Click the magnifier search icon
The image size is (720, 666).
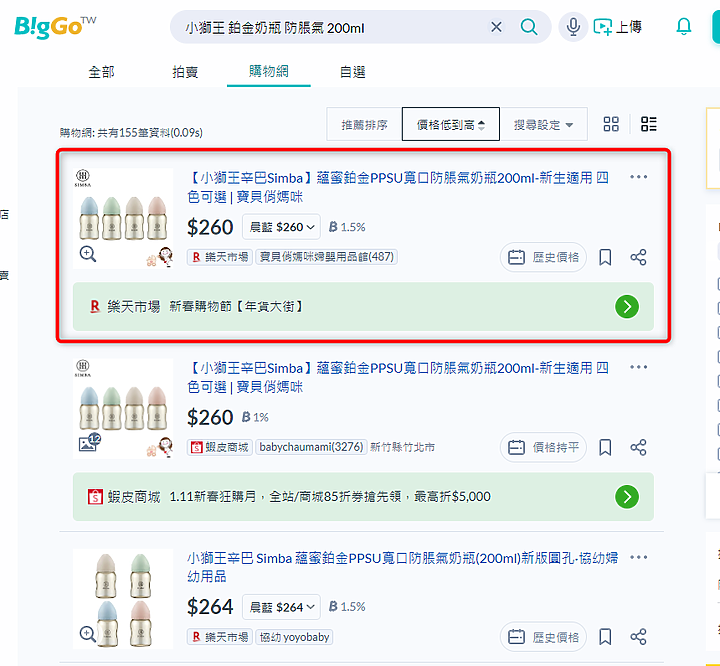[529, 27]
